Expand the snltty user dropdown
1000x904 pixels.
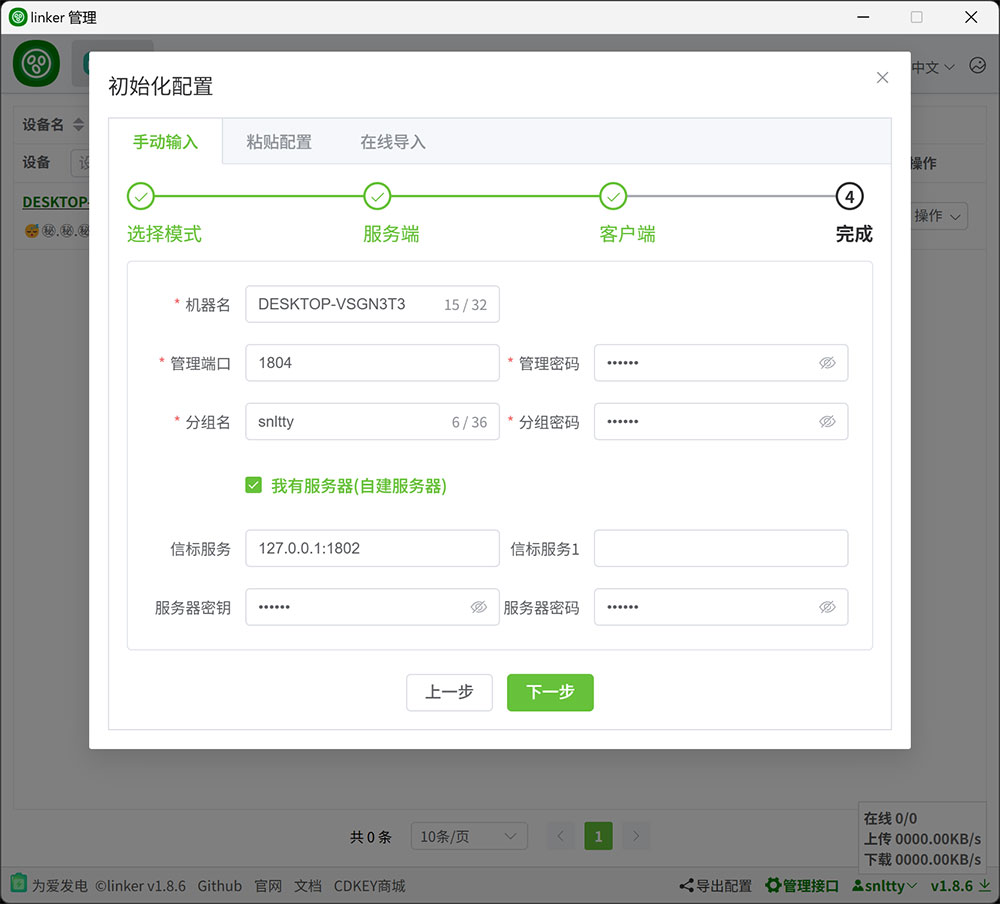tap(885, 885)
